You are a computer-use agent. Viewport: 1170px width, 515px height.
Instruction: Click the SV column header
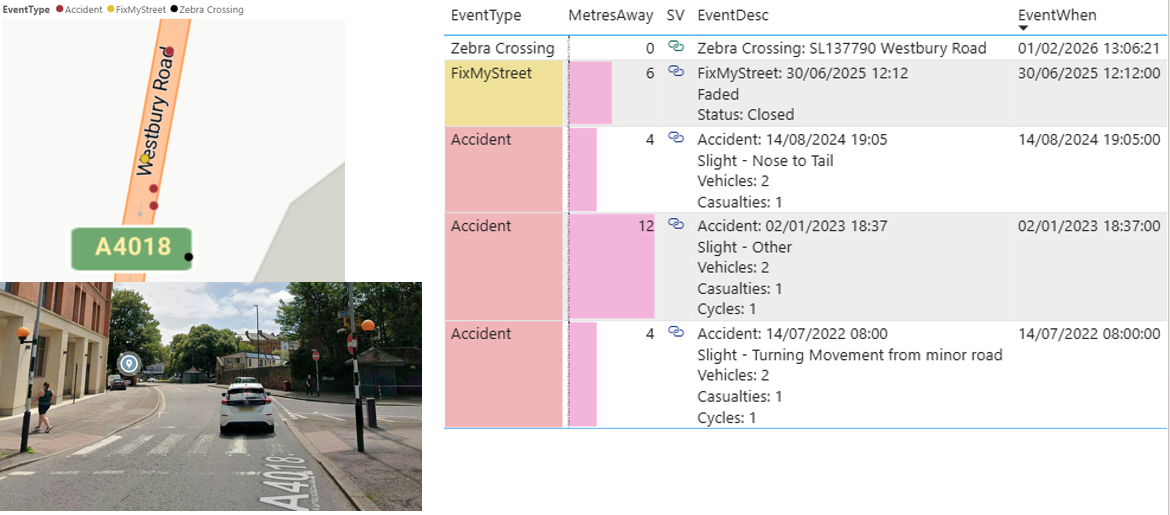pyautogui.click(x=675, y=16)
